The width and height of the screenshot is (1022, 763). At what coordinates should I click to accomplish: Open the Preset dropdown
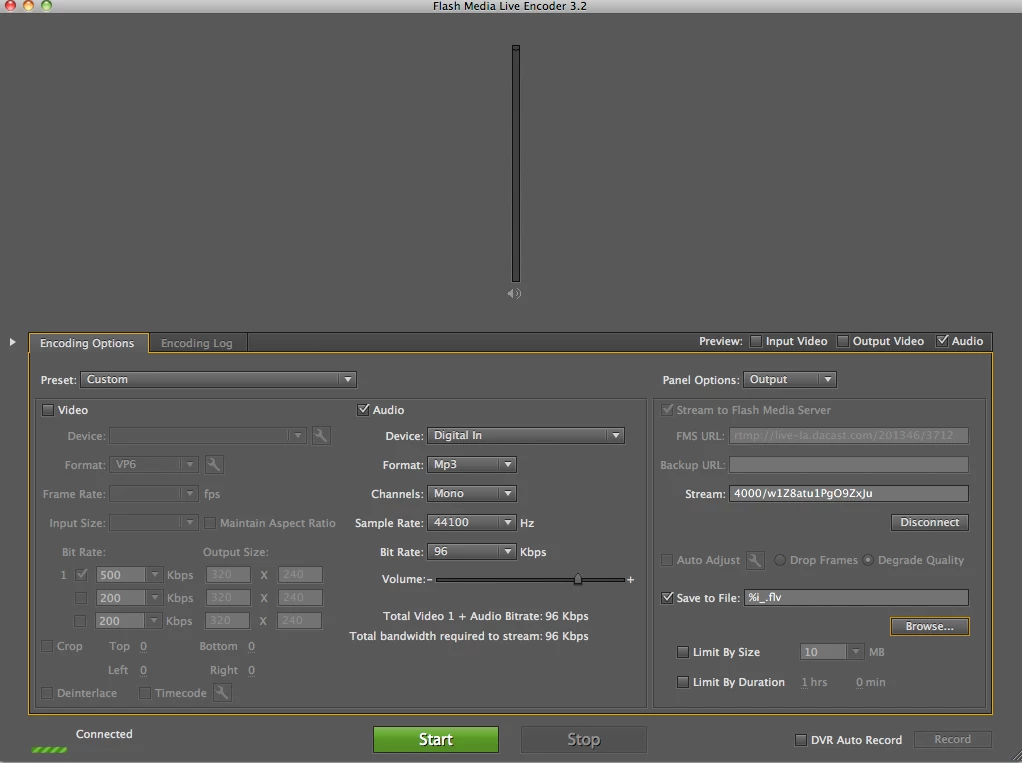tap(218, 379)
